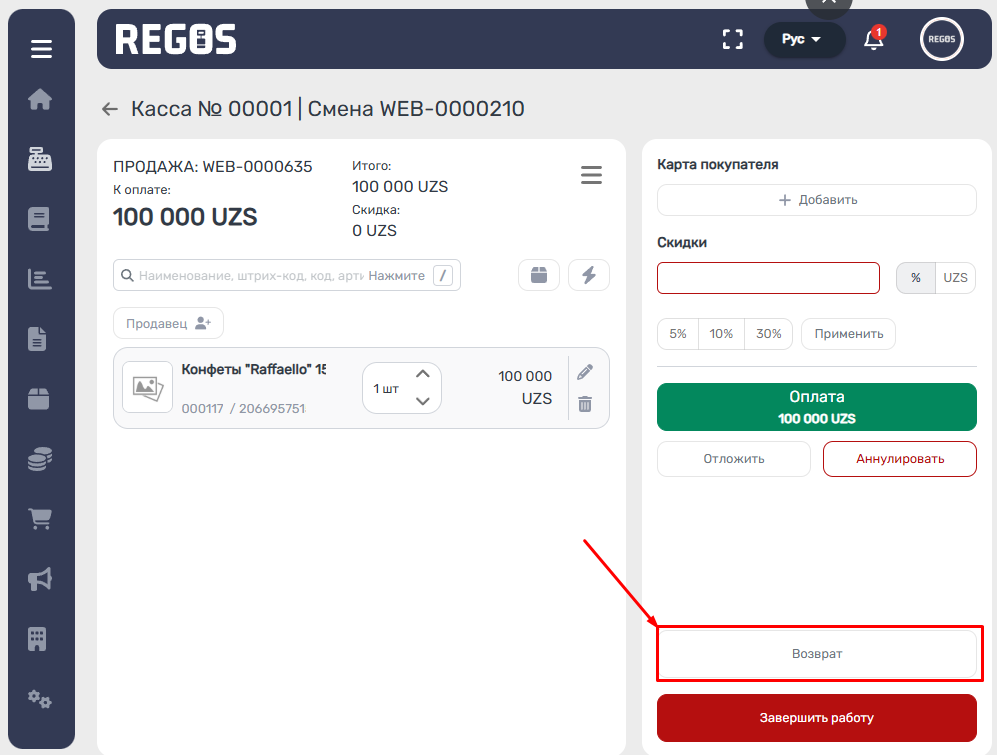
Task: Open the shopping cart sidebar icon
Action: click(40, 519)
